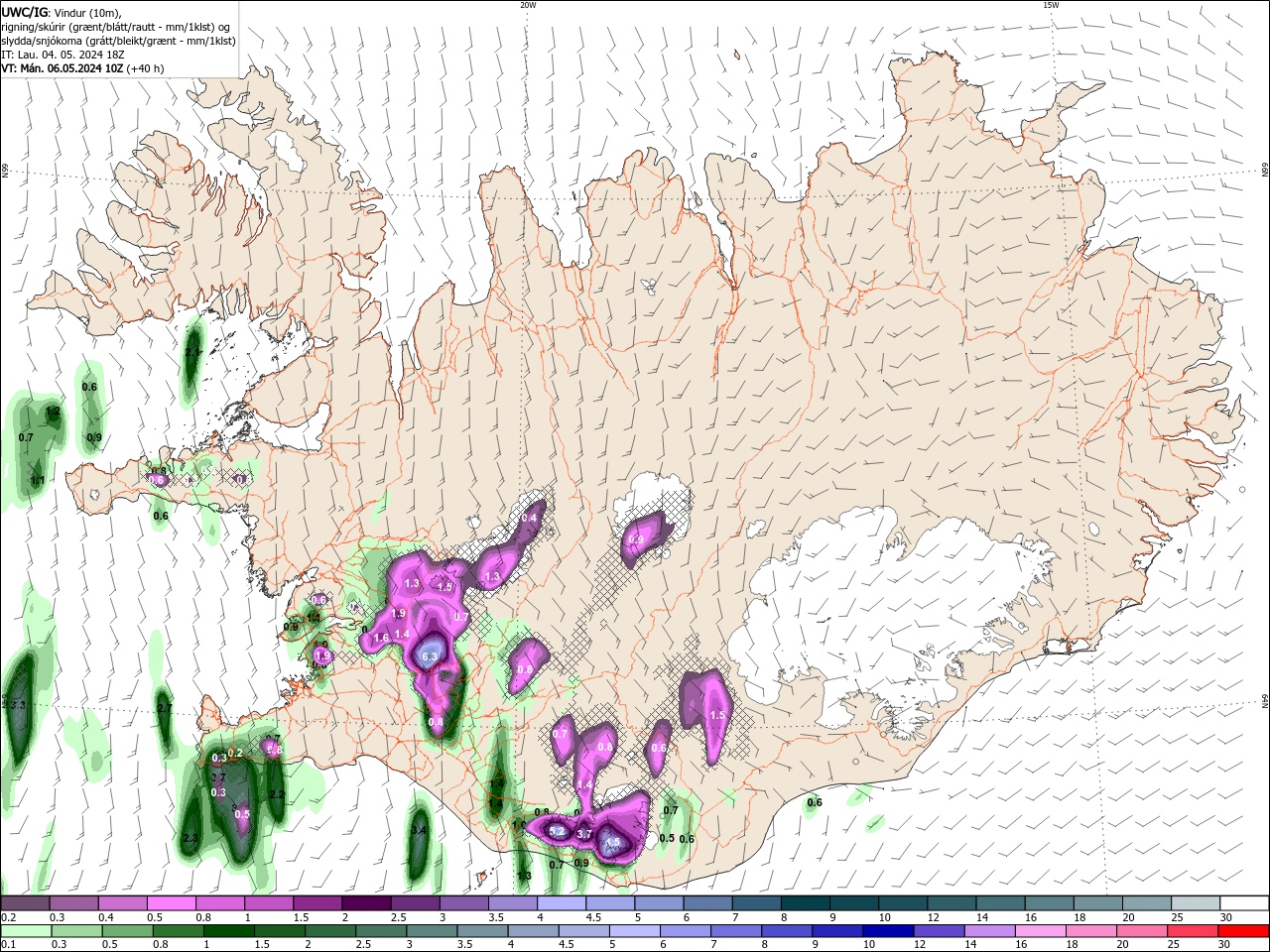Pick the violet rain swatch from 12 to 14
This screenshot has height=952, width=1270.
[939, 931]
